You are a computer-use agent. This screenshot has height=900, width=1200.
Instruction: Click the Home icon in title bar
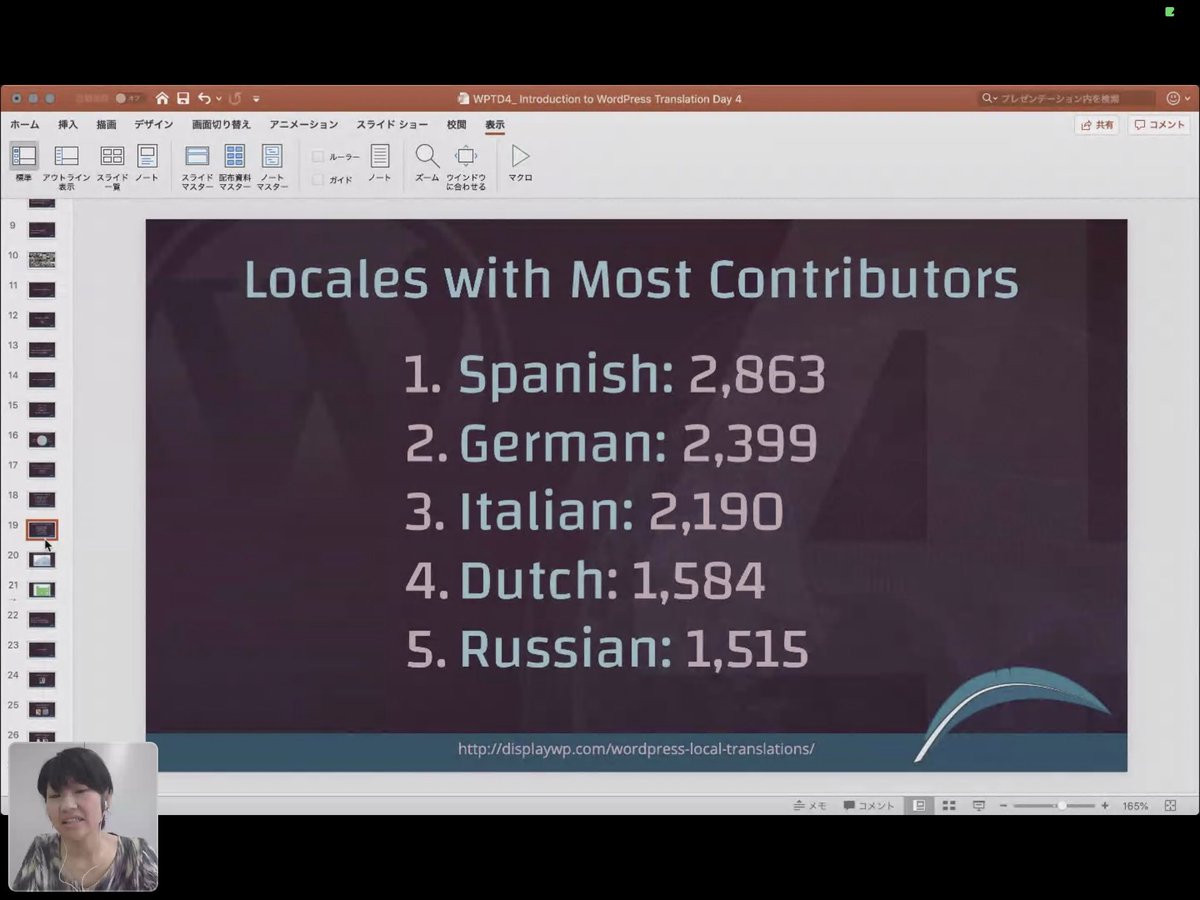[x=162, y=98]
